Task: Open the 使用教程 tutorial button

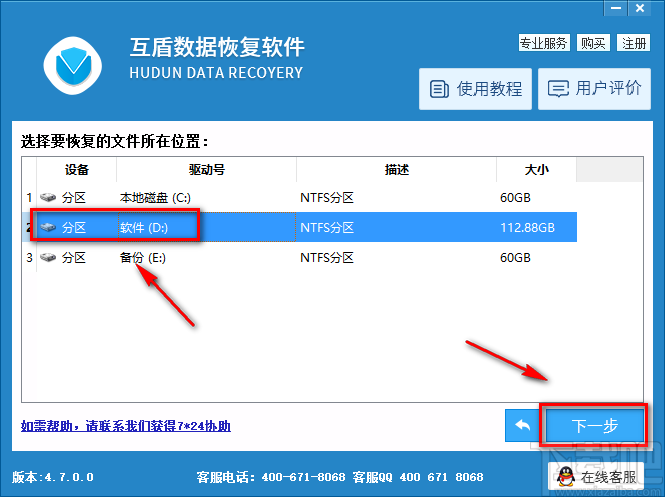Action: (475, 89)
